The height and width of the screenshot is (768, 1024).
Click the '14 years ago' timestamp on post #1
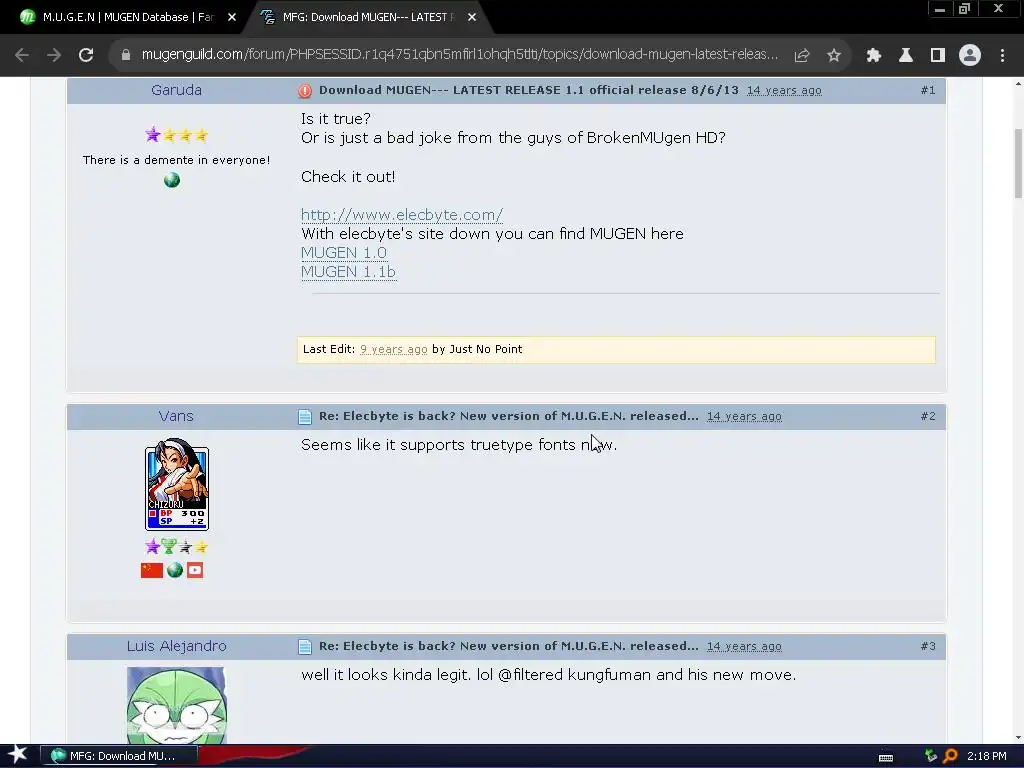784,91
